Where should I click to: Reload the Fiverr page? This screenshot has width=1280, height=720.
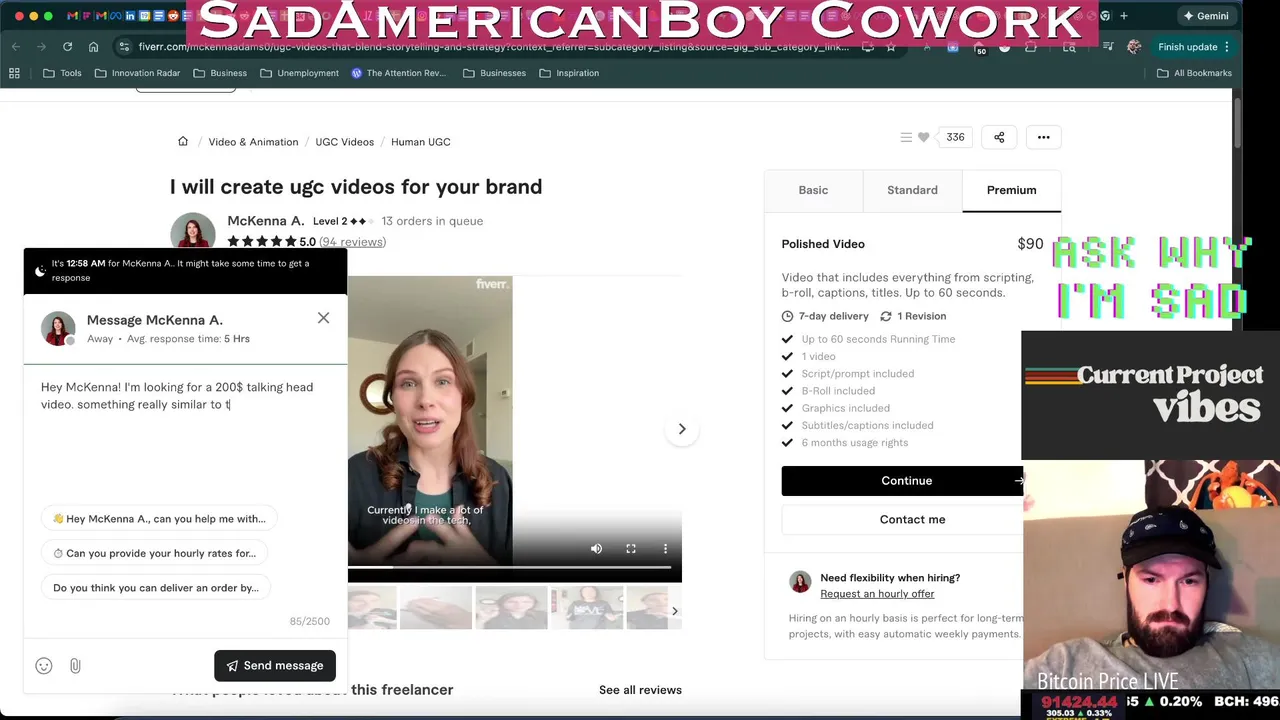[x=67, y=47]
